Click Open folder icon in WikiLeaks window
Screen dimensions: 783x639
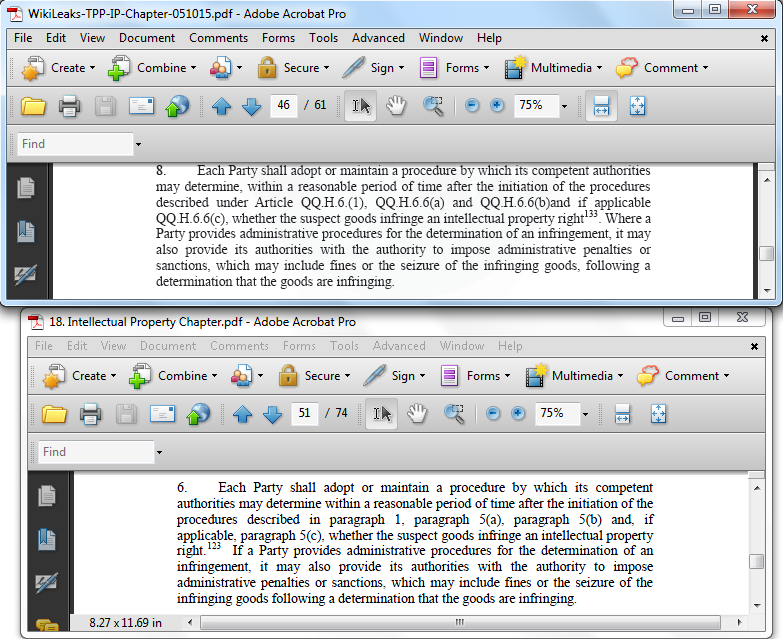point(33,106)
